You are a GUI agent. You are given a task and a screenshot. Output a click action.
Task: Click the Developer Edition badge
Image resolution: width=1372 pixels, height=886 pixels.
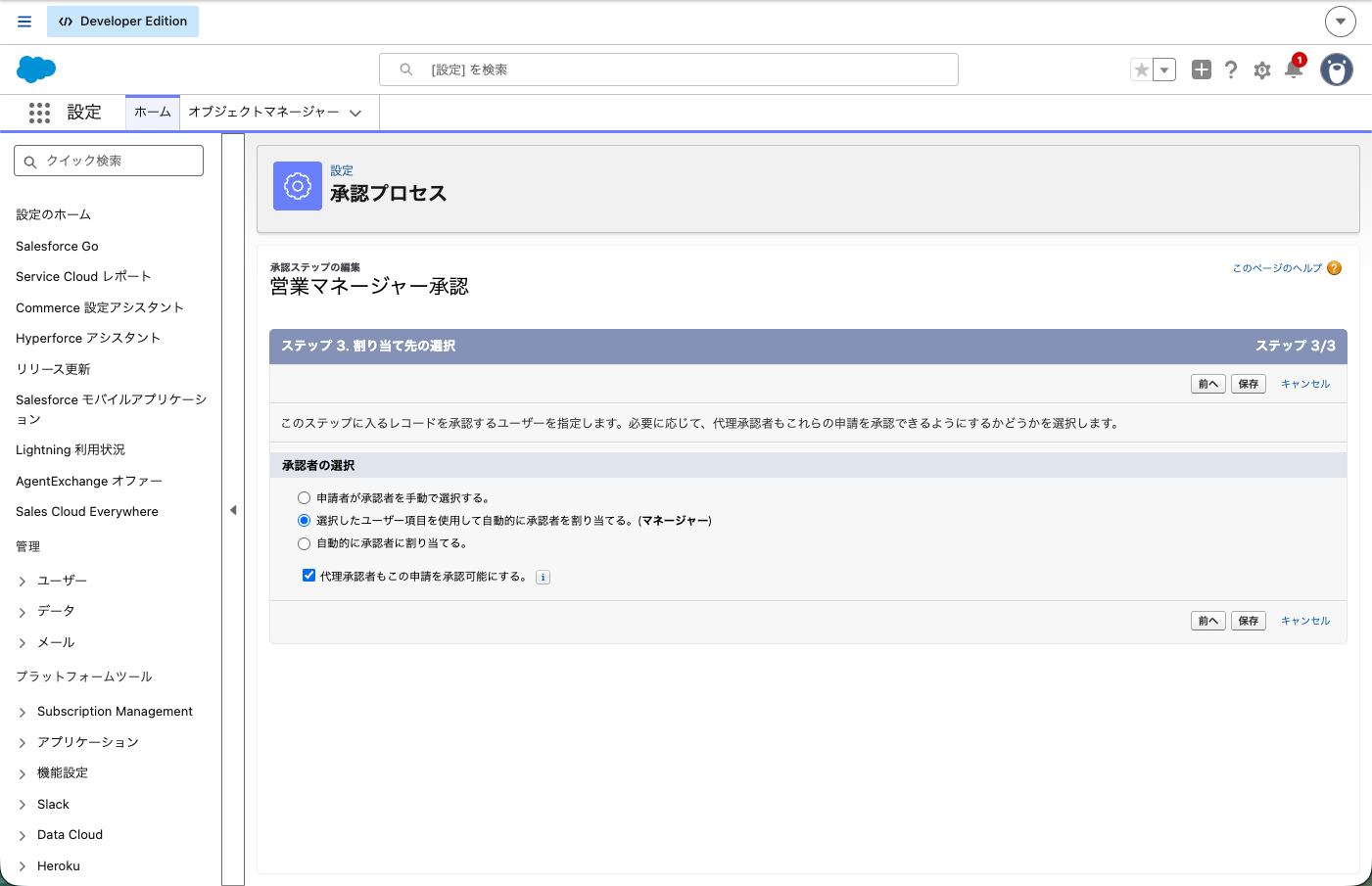click(x=122, y=22)
